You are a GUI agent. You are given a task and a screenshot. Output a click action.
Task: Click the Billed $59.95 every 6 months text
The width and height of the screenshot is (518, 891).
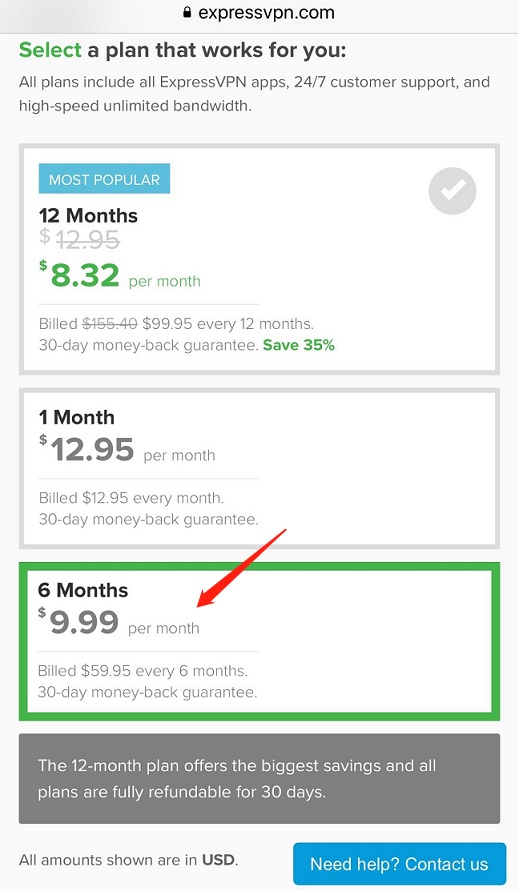click(143, 671)
